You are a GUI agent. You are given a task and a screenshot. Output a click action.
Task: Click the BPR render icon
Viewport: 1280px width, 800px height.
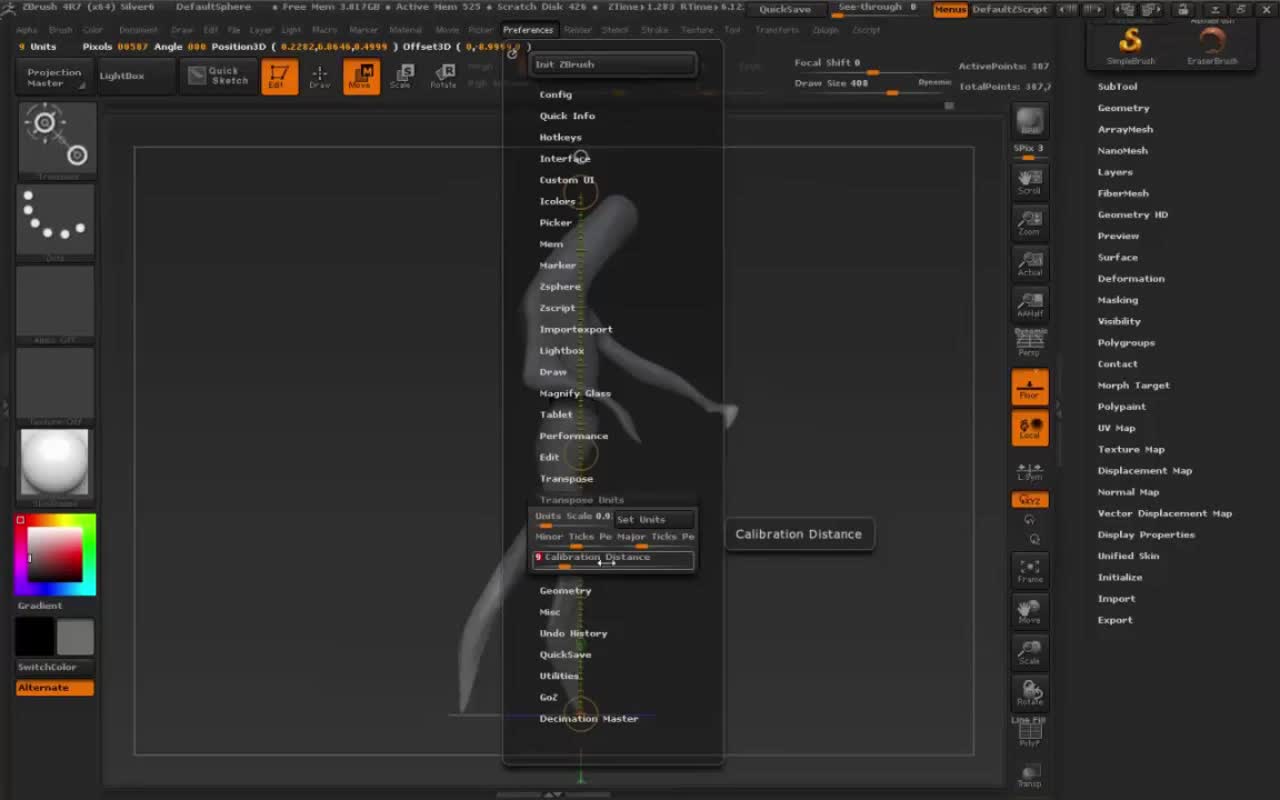coord(1029,121)
